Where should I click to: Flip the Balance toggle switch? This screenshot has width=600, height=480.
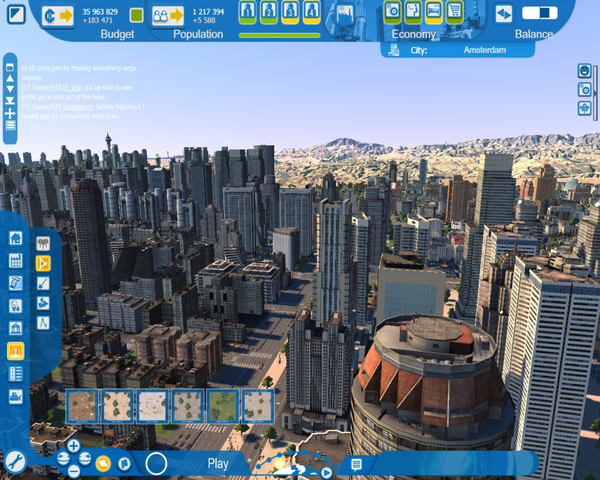[x=540, y=13]
